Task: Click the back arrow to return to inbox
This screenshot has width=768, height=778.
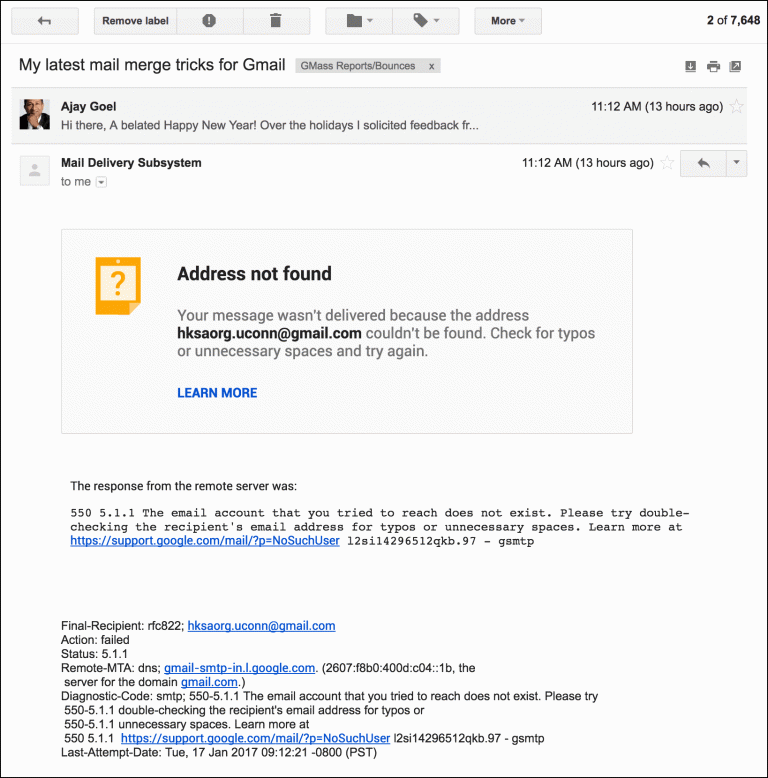Action: pyautogui.click(x=45, y=21)
